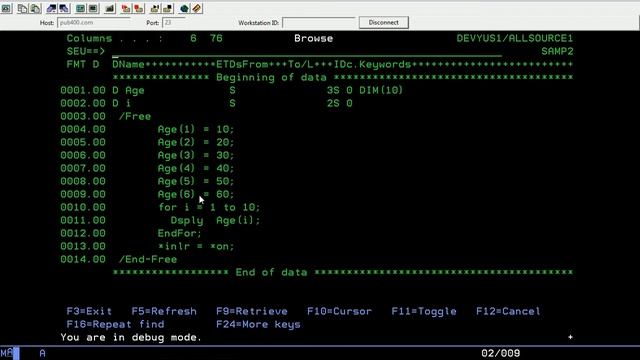Click the Disconnect button
This screenshot has height=360, width=640.
[384, 22]
